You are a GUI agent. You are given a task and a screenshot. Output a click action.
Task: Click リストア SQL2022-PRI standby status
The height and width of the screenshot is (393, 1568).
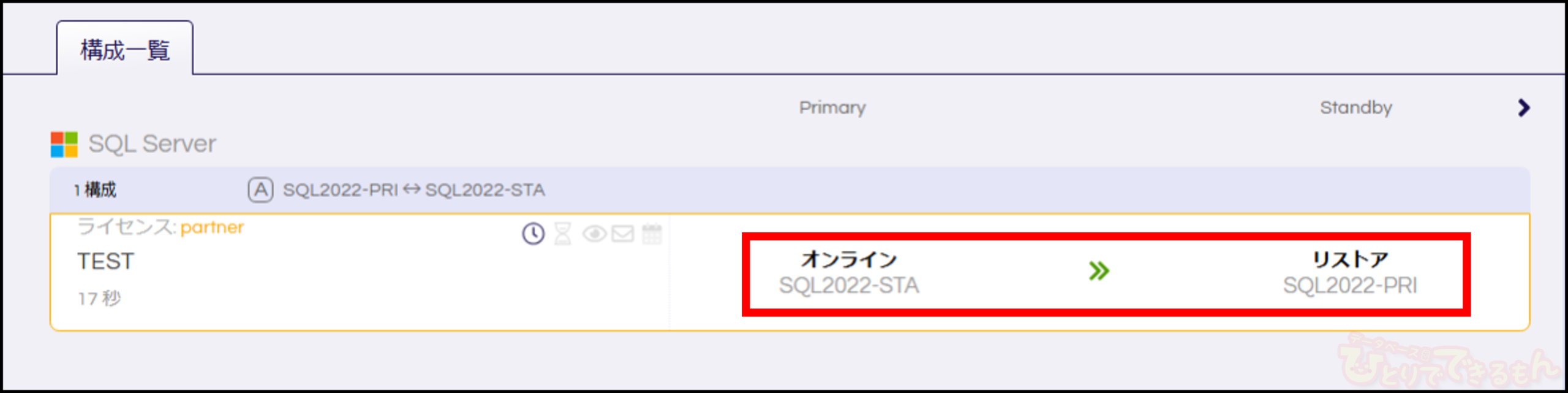(x=1350, y=272)
